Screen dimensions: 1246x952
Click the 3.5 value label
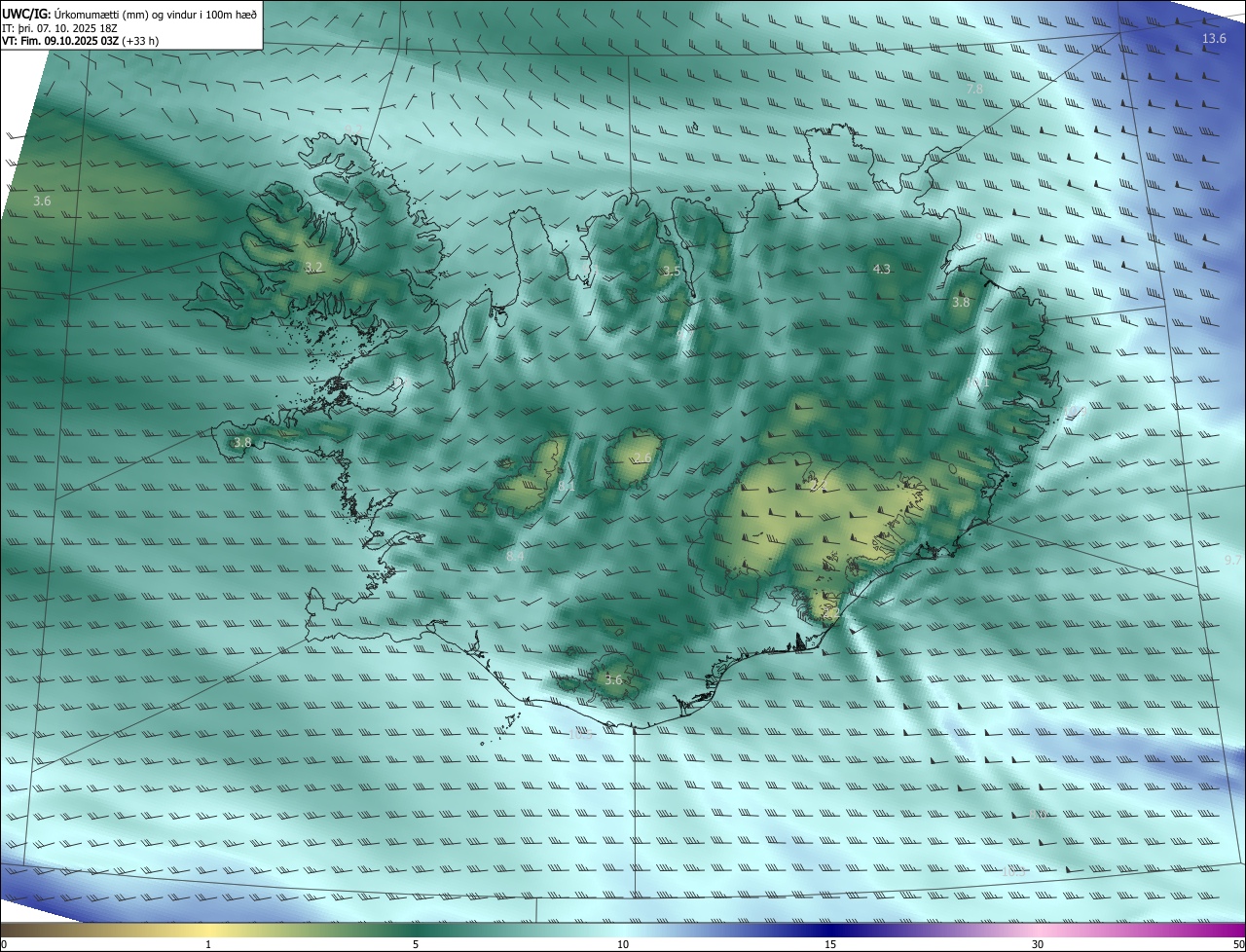point(671,271)
